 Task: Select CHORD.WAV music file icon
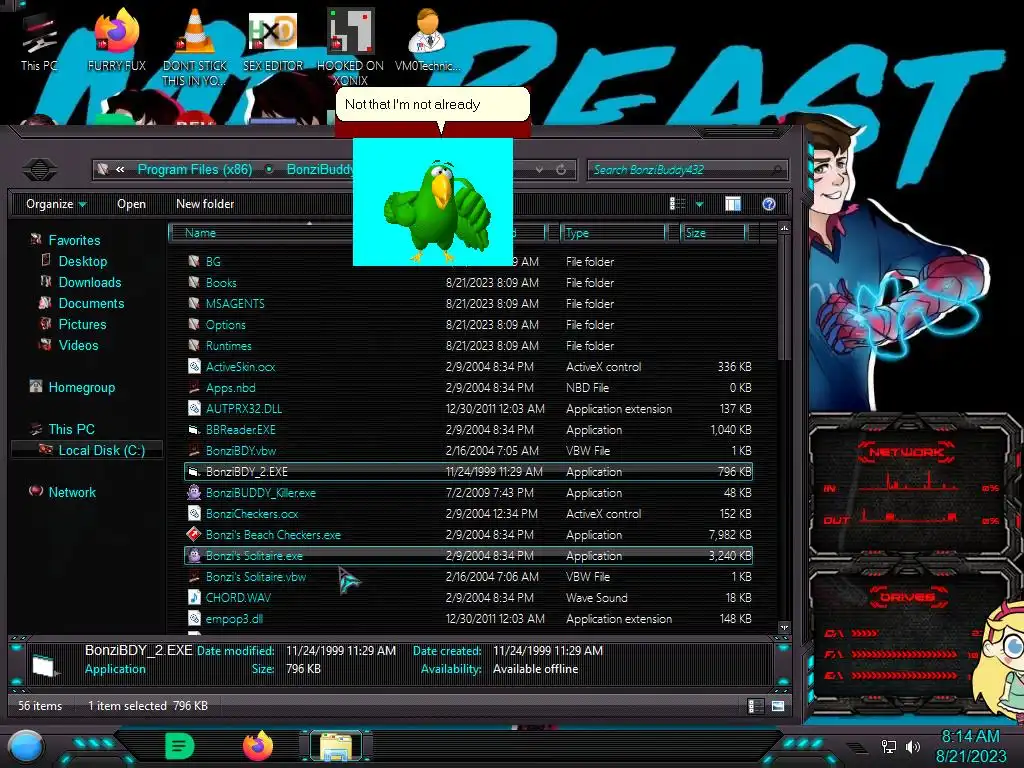(x=194, y=597)
